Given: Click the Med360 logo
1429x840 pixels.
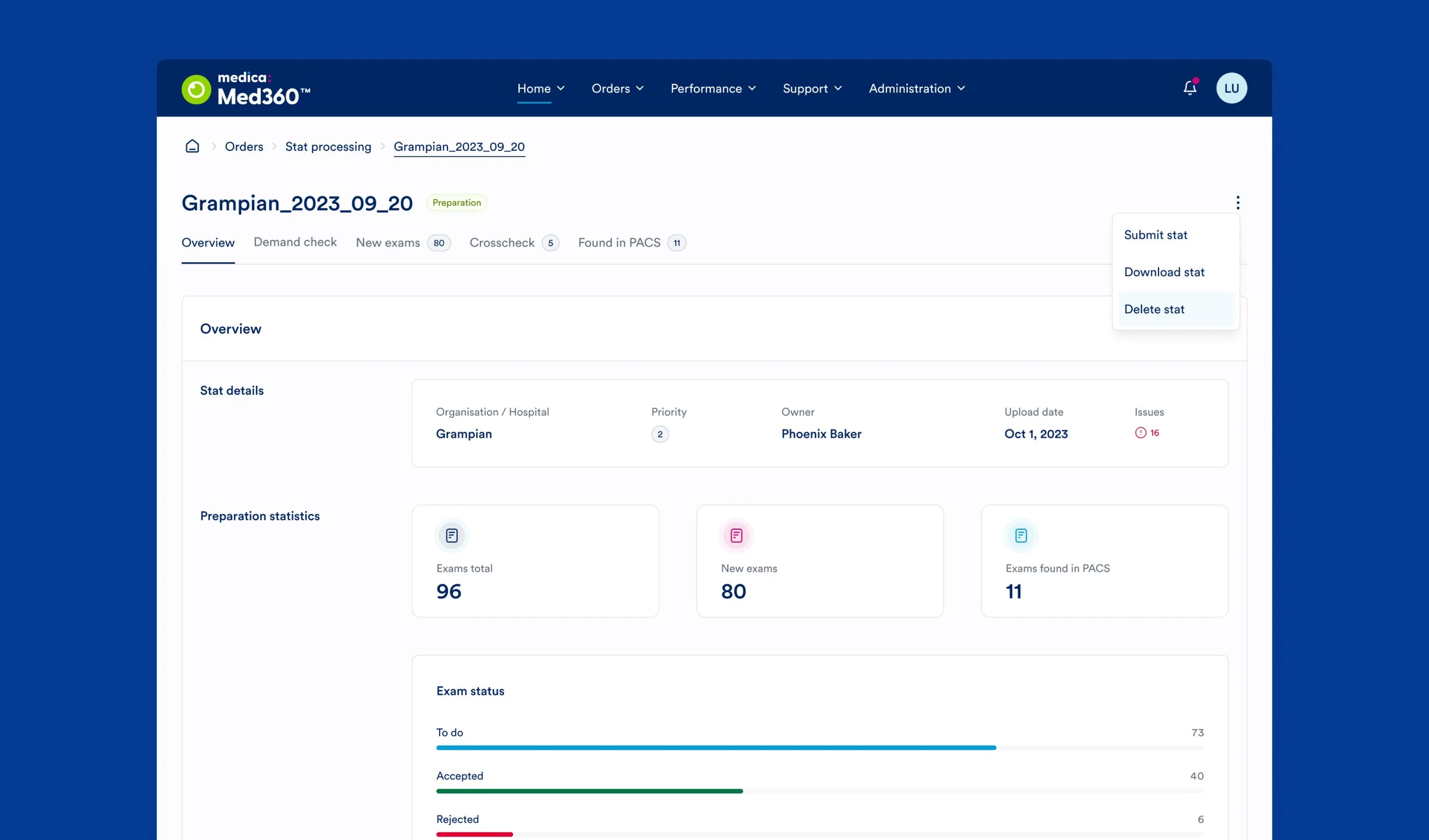Looking at the screenshot, I should 246,89.
